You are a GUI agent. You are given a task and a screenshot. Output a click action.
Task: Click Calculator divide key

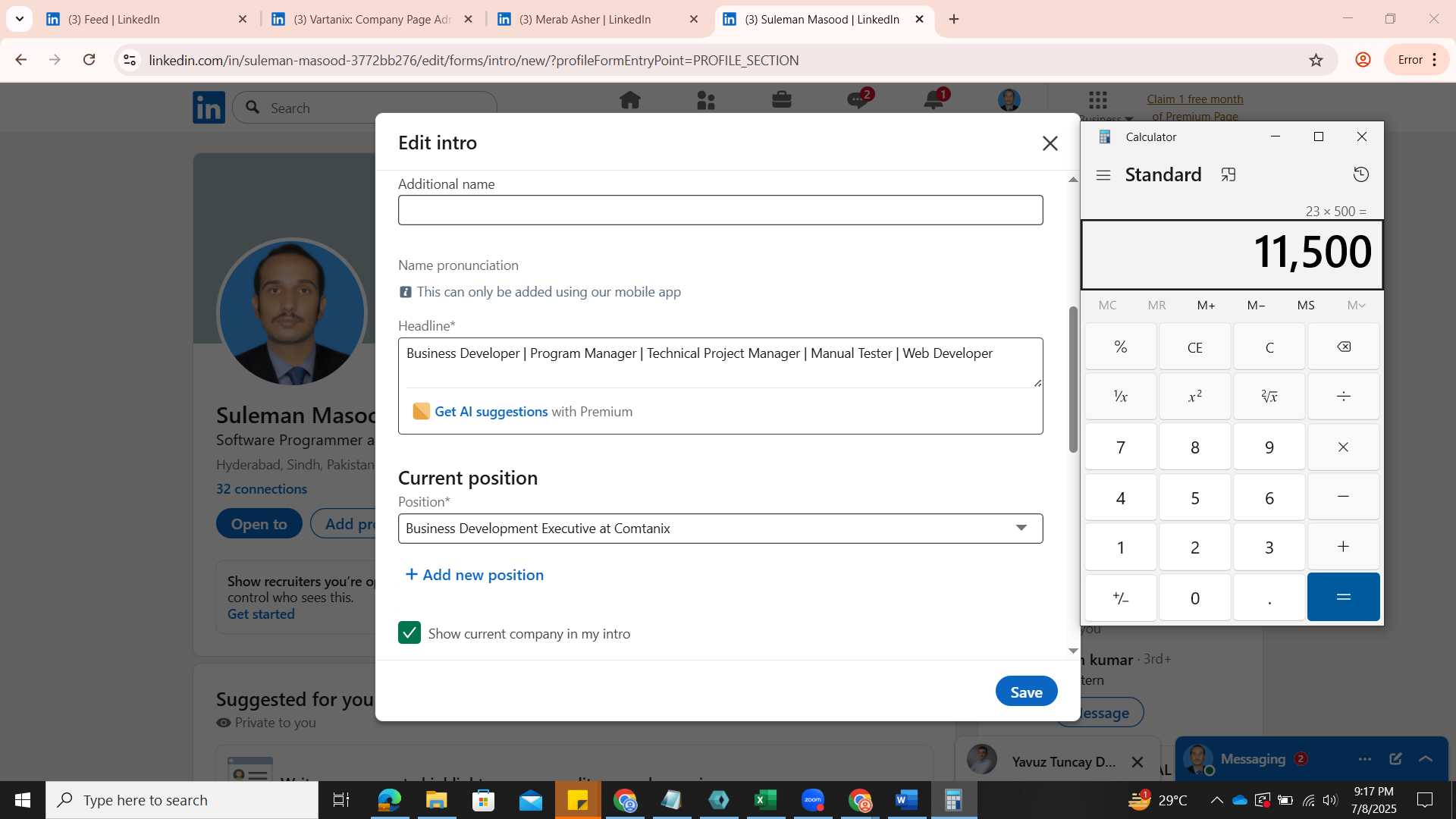point(1343,397)
